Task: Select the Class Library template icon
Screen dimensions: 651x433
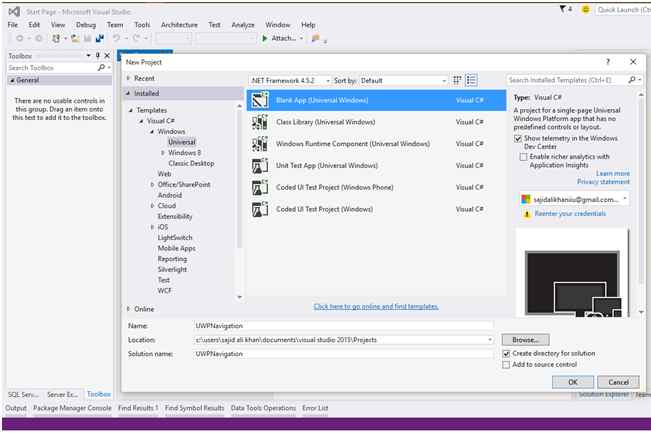Action: pyautogui.click(x=260, y=122)
